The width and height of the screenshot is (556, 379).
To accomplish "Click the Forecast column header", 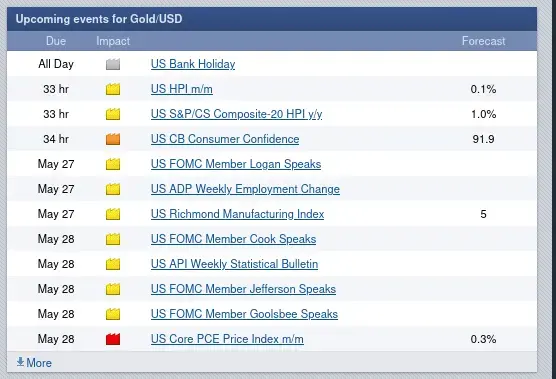I will (483, 41).
